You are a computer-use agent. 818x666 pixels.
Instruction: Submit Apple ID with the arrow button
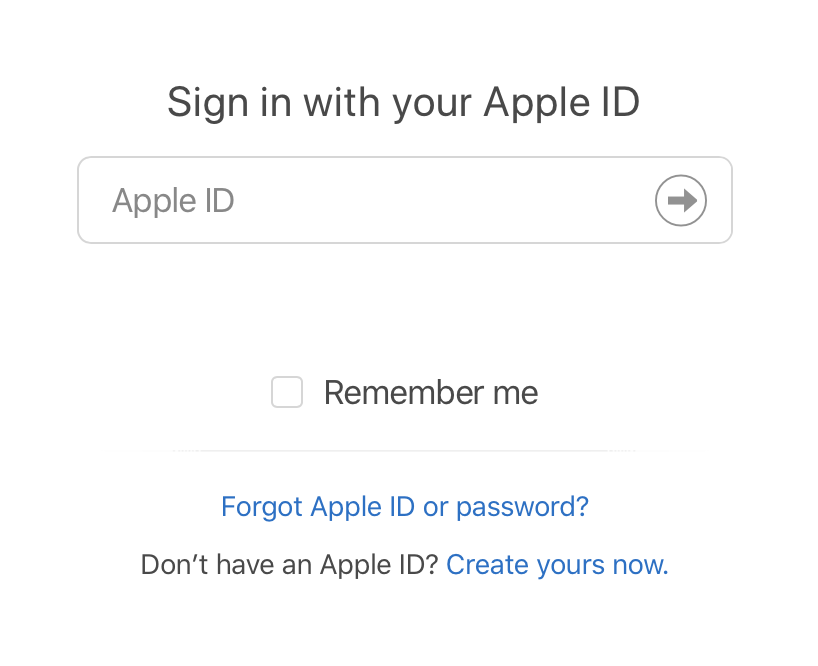(681, 200)
